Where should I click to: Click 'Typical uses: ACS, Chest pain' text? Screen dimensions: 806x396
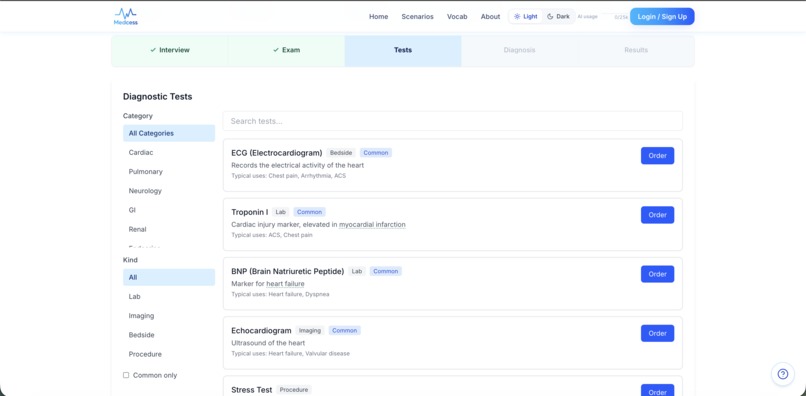(271, 235)
